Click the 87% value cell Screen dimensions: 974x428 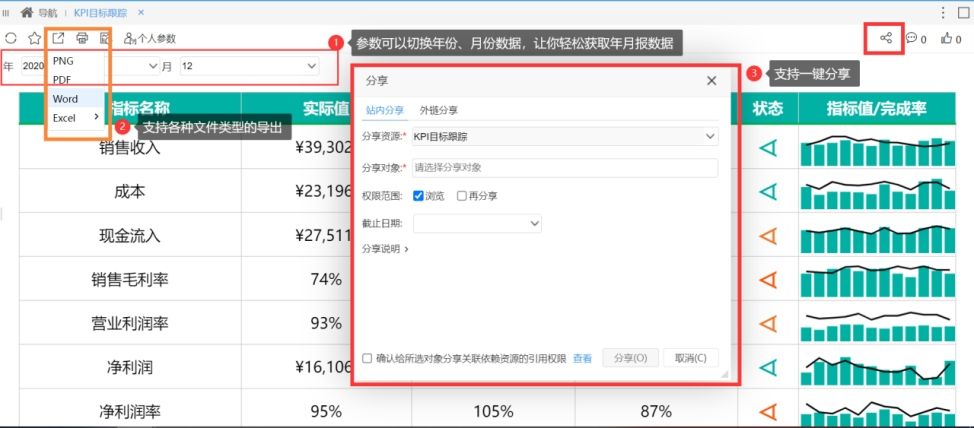point(656,412)
